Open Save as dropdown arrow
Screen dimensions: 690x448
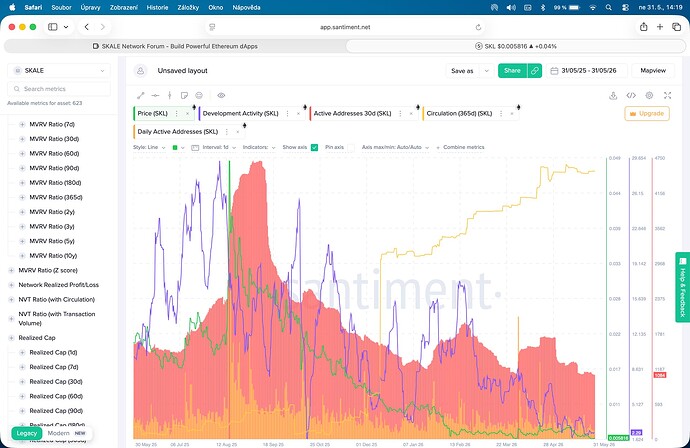pyautogui.click(x=486, y=71)
